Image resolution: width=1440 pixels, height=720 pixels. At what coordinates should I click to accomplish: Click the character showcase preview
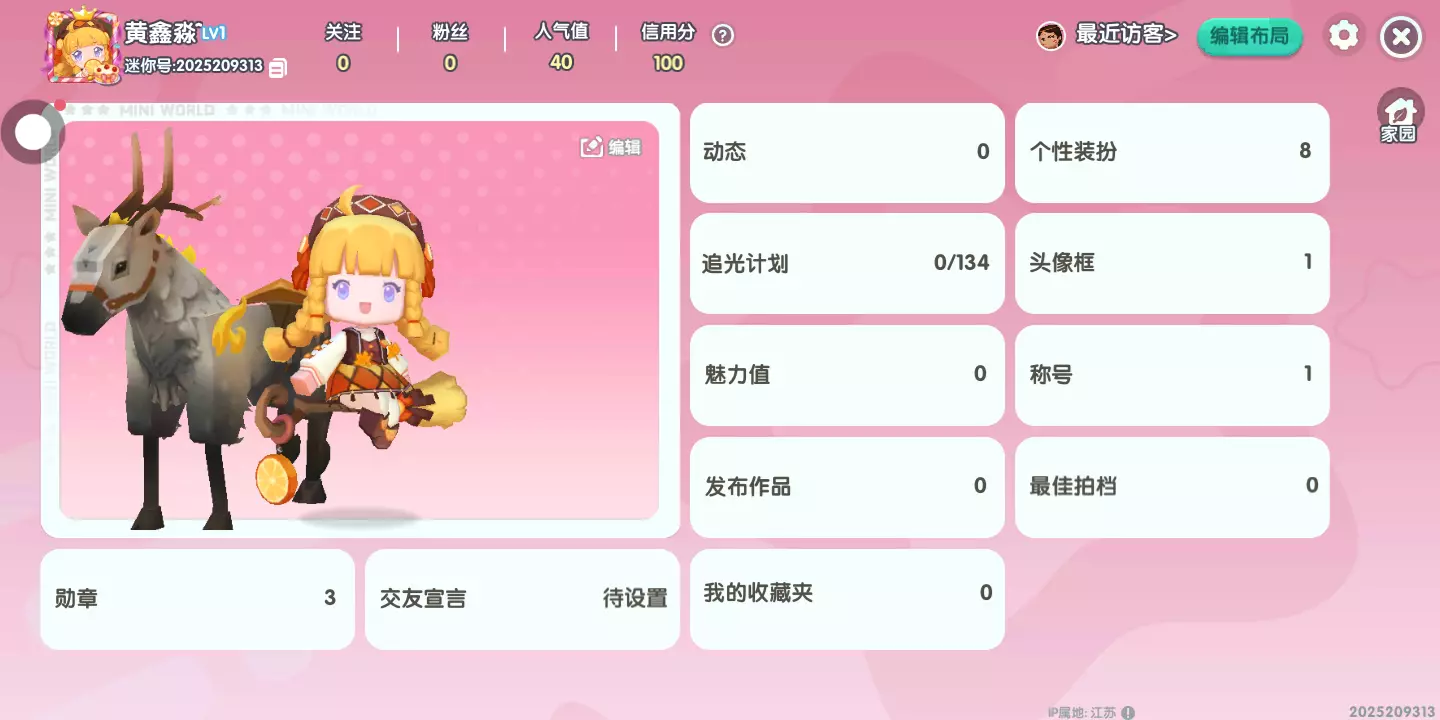(360, 320)
